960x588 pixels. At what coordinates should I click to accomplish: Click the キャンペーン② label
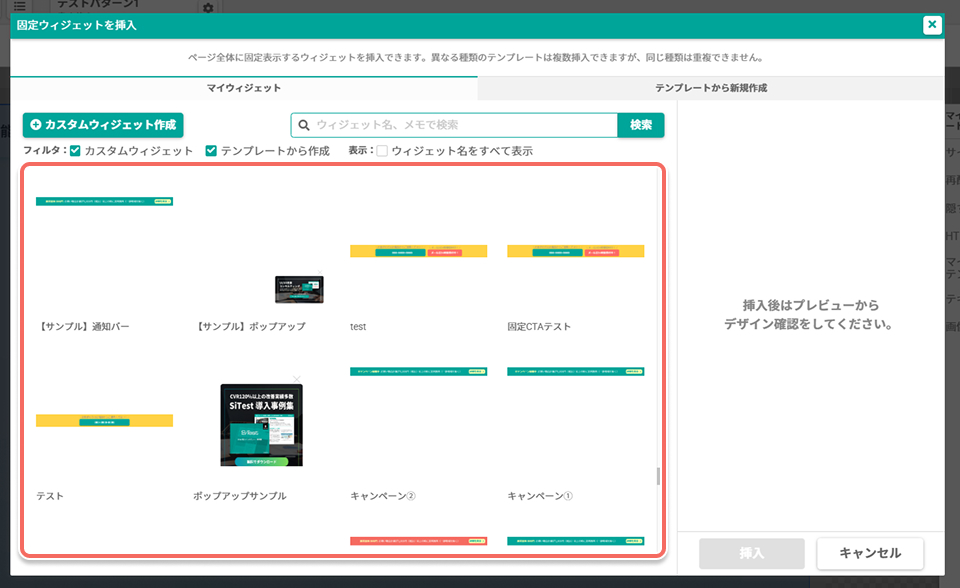tap(383, 496)
